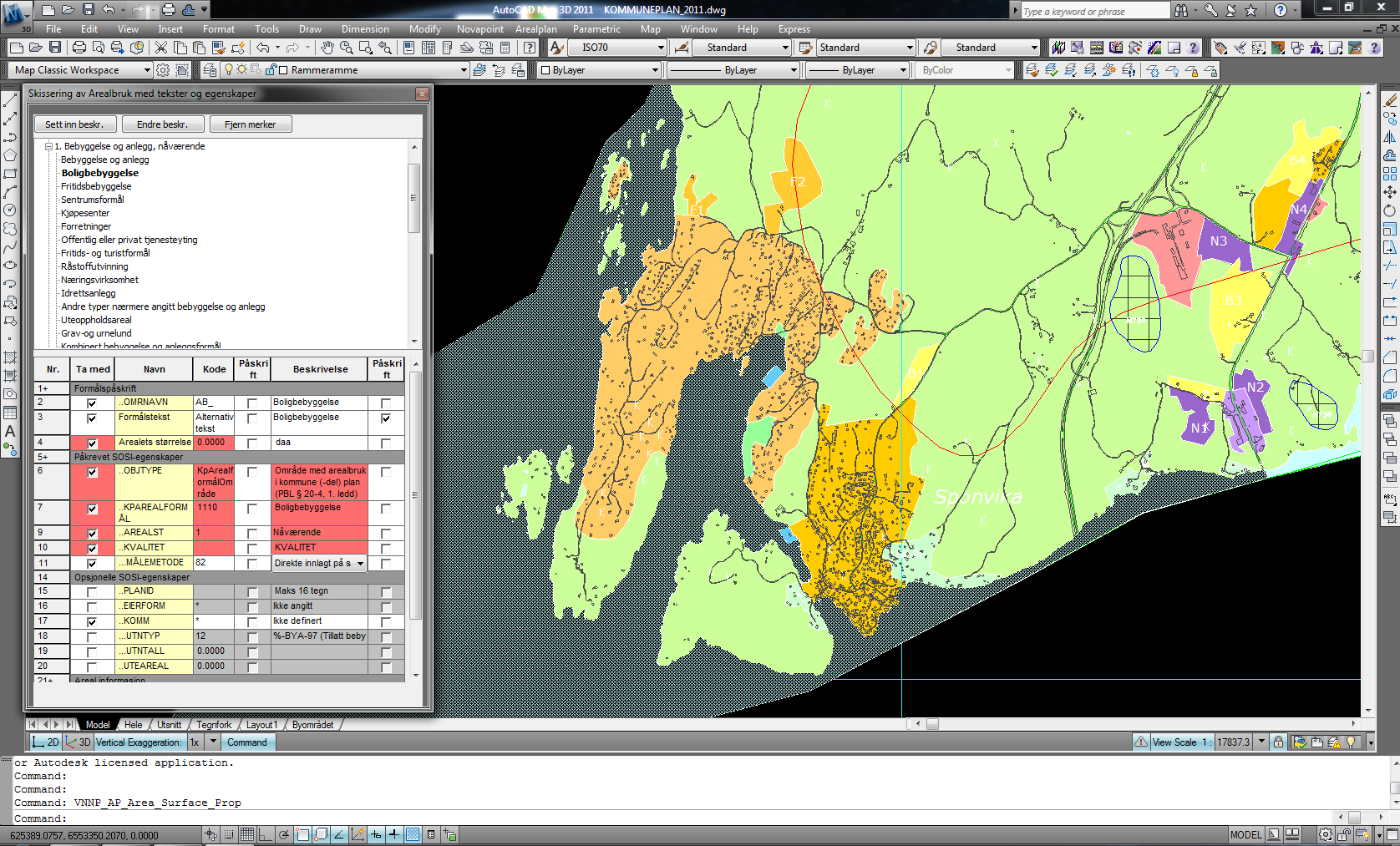Open the Novapoint menu

click(x=479, y=29)
